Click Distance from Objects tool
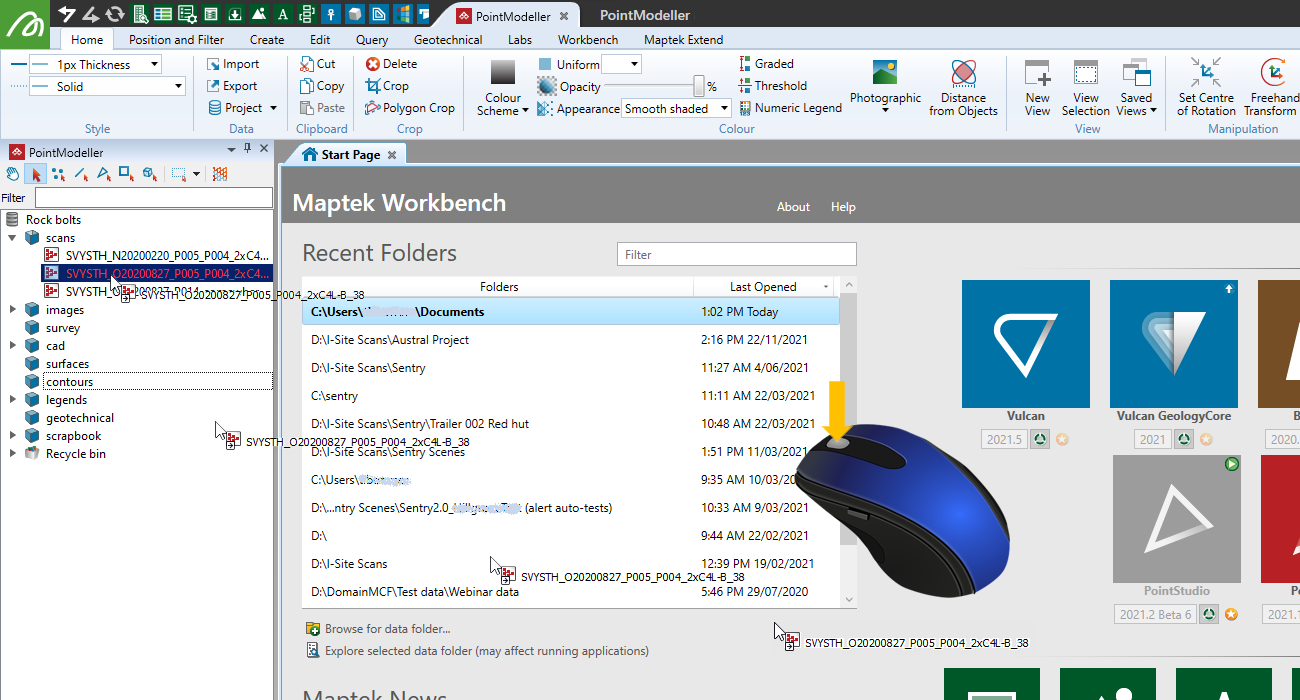 pyautogui.click(x=963, y=87)
